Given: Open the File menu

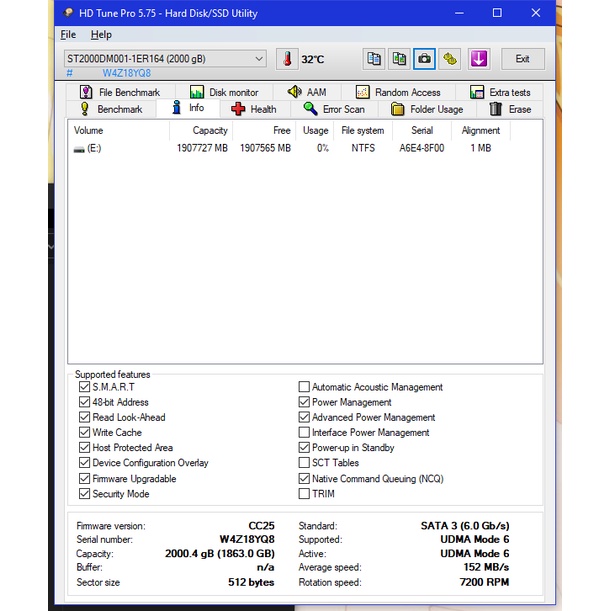Looking at the screenshot, I should point(68,35).
